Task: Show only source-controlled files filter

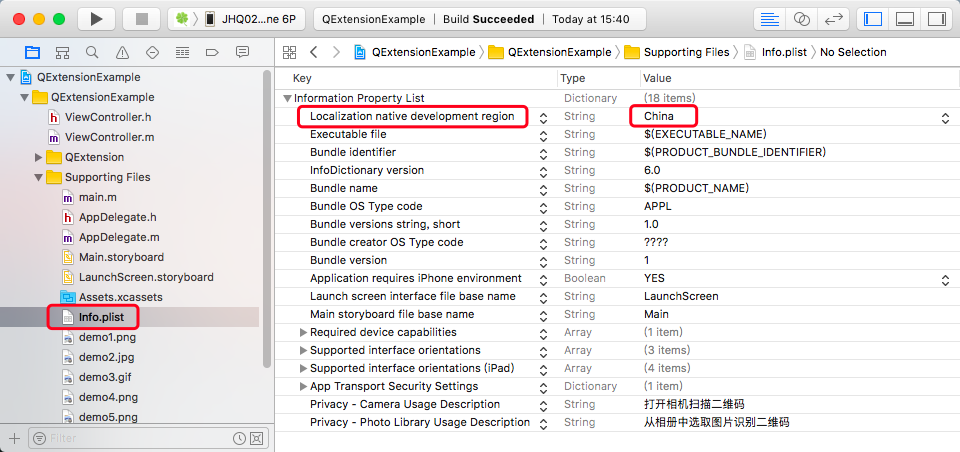Action: coord(257,439)
